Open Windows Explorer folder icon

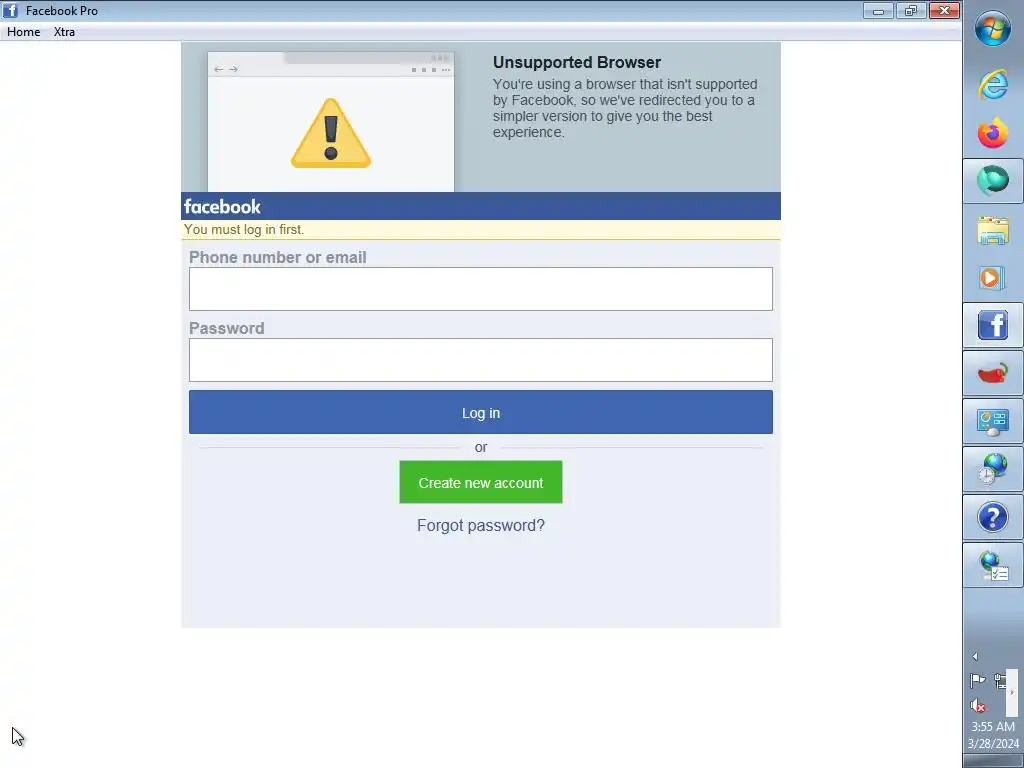(x=993, y=230)
